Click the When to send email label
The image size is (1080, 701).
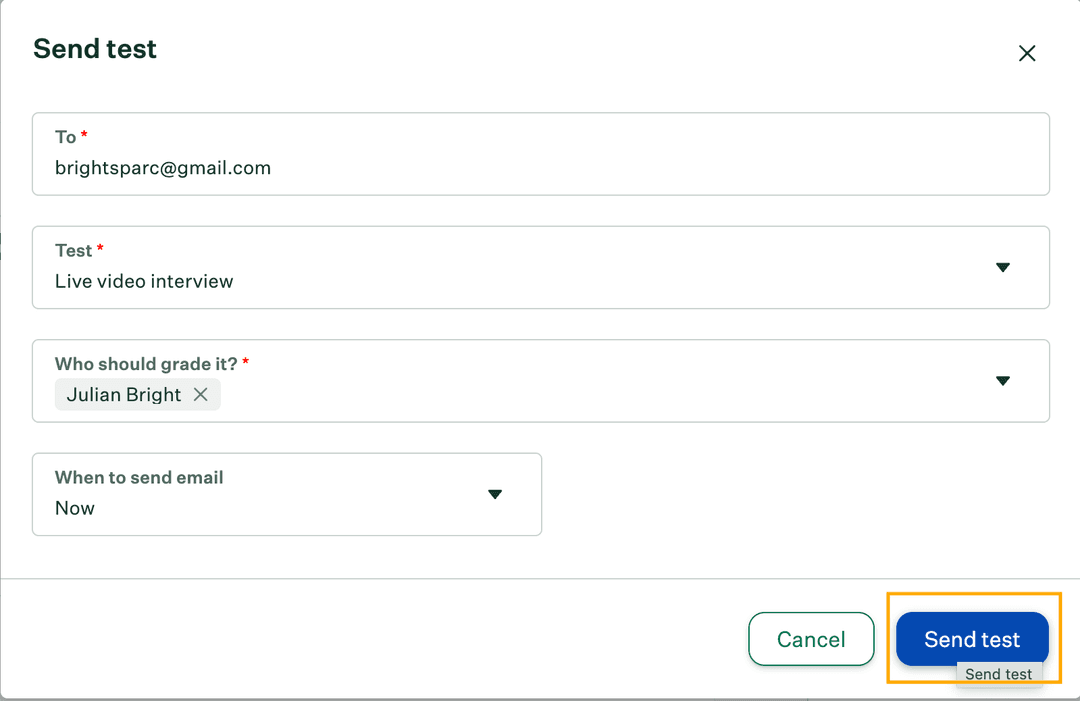(x=139, y=477)
